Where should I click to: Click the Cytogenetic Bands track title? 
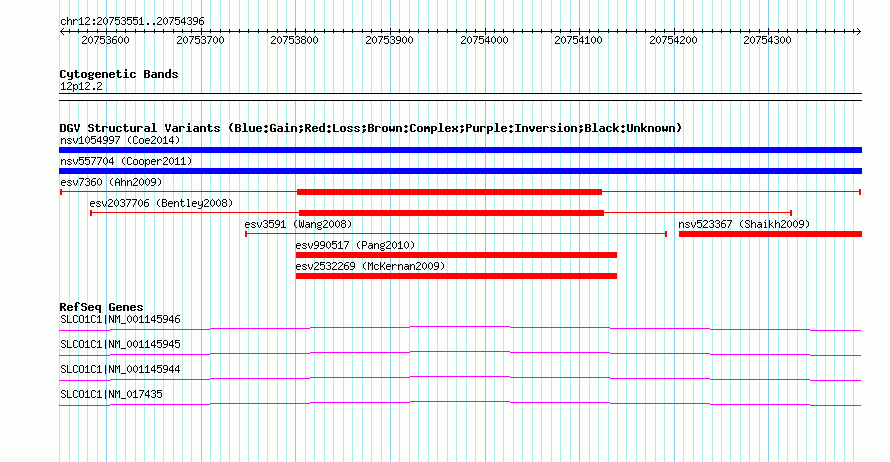119,74
